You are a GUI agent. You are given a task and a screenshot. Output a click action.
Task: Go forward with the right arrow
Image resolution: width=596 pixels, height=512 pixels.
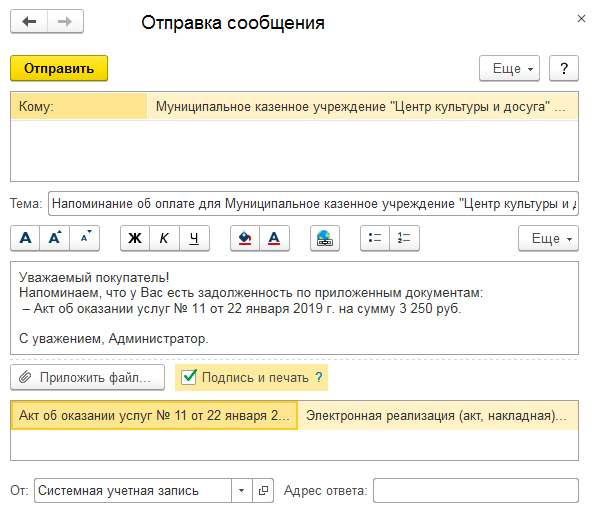click(65, 22)
